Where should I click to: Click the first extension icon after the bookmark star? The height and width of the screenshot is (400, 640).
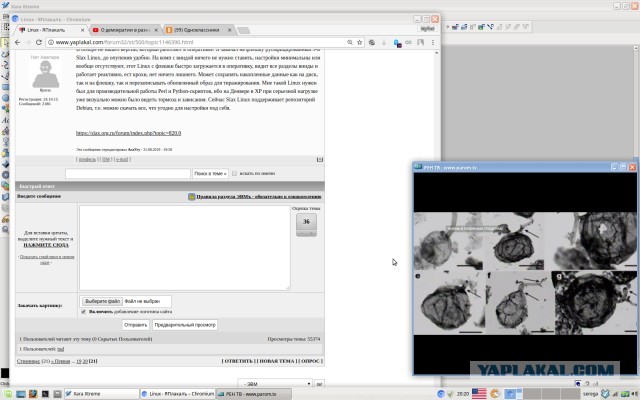(x=372, y=42)
